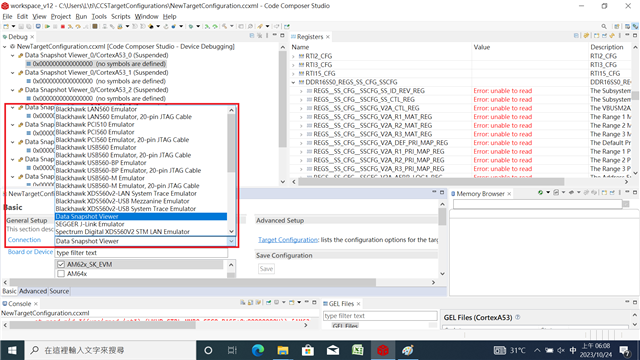Collapse the CortexA53_1 debug thread node
The width and height of the screenshot is (640, 360).
(13, 73)
